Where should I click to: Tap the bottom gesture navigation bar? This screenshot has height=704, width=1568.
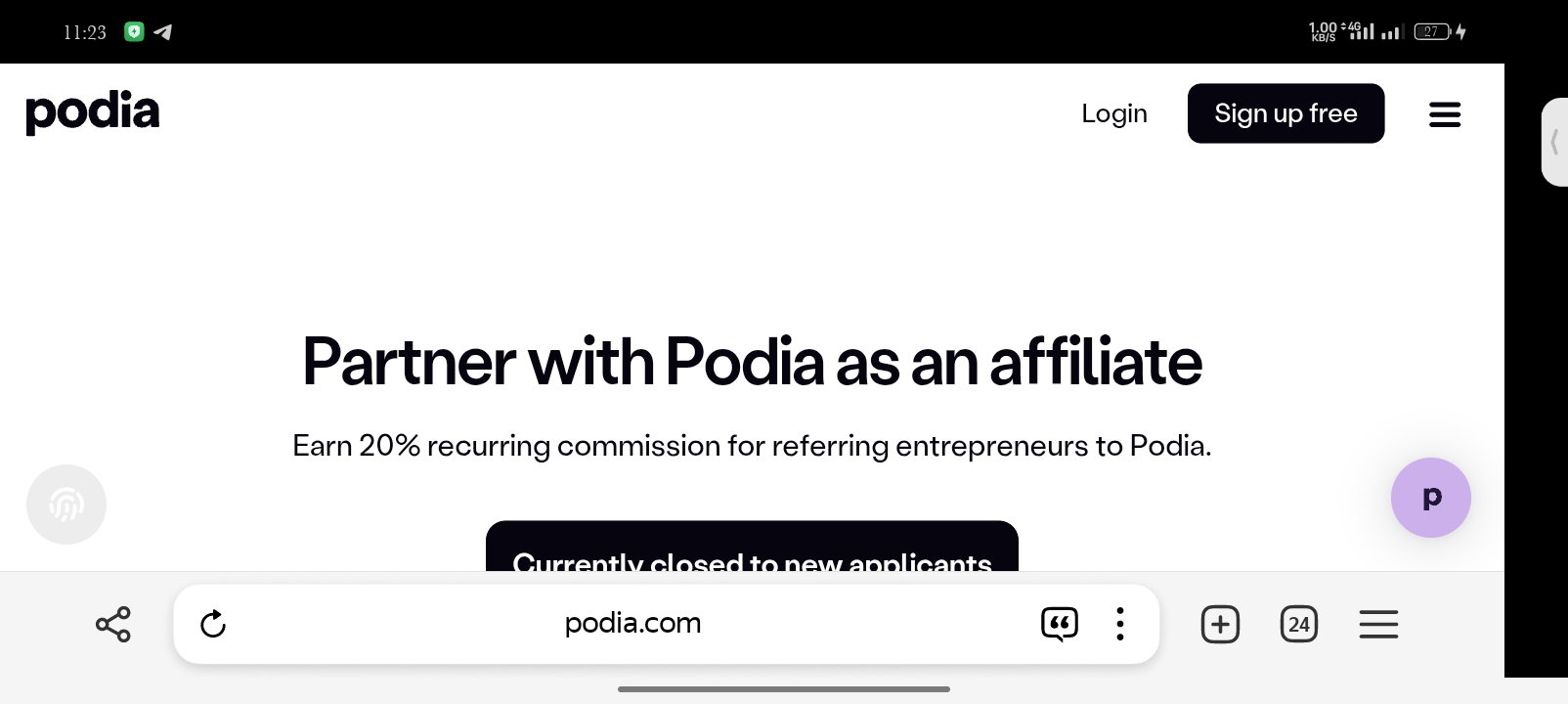click(x=784, y=689)
